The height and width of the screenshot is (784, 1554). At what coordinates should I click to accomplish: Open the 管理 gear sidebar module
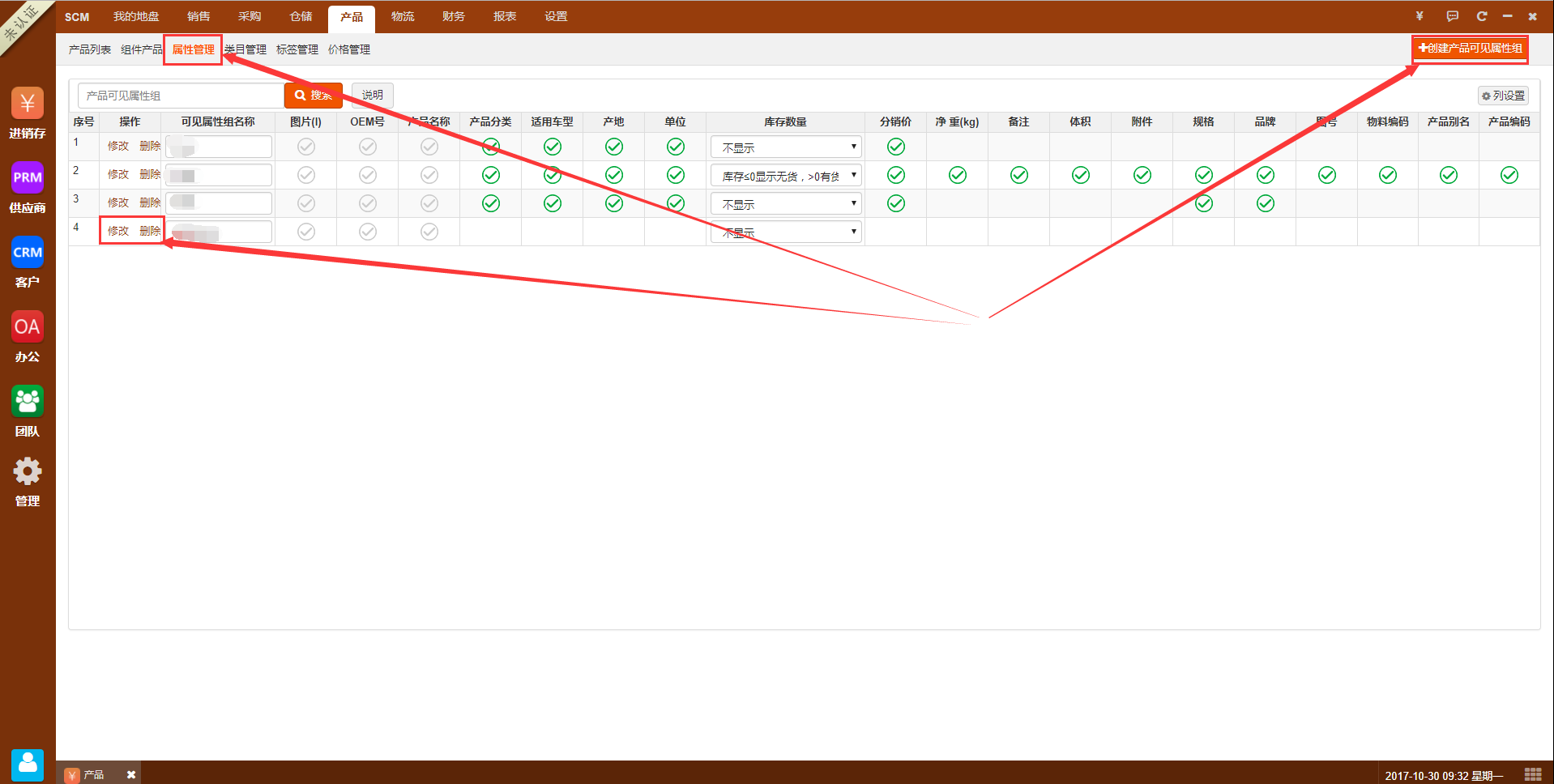[x=28, y=482]
